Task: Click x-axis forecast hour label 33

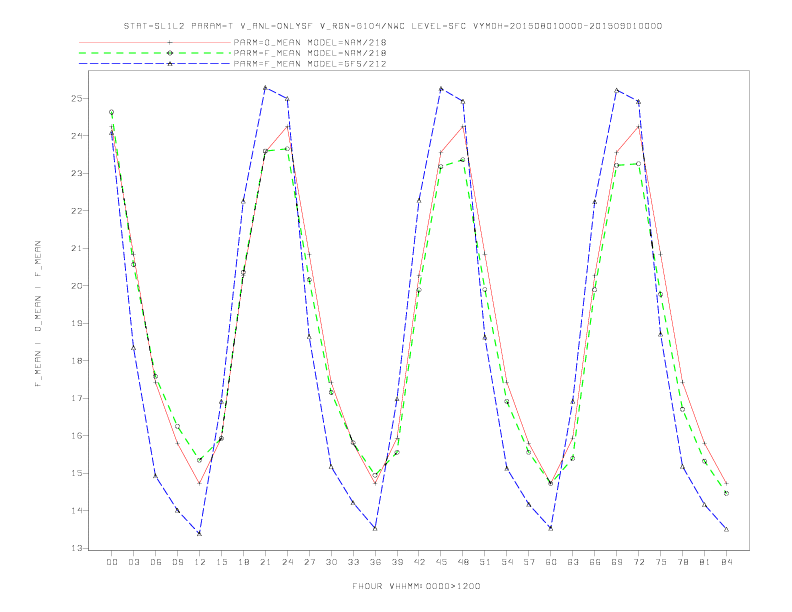Action: [x=353, y=562]
